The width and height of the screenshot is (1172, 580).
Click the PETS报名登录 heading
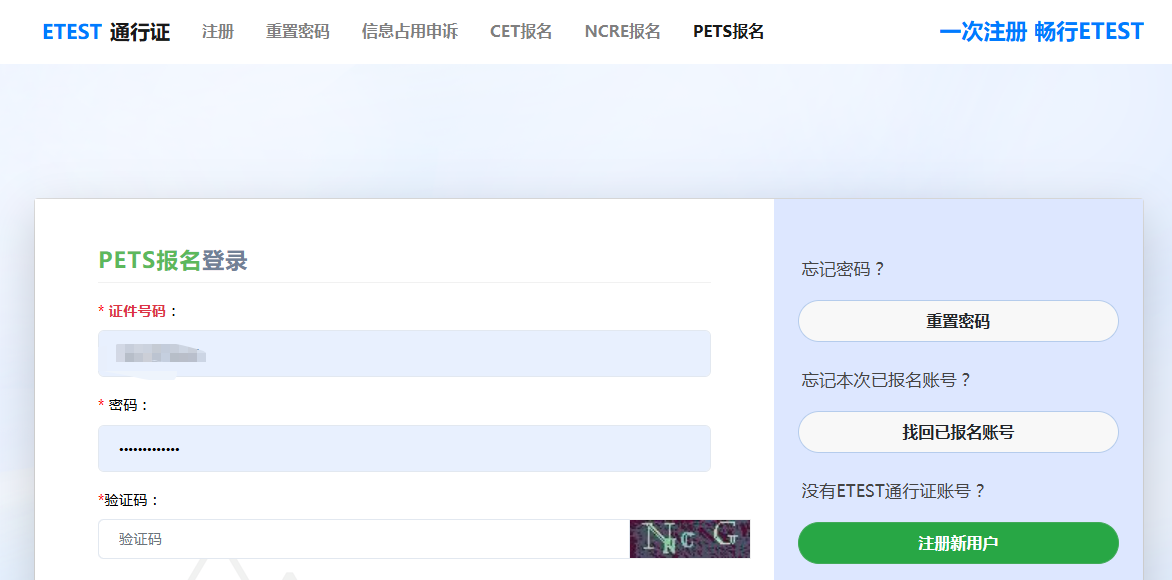pyautogui.click(x=174, y=261)
